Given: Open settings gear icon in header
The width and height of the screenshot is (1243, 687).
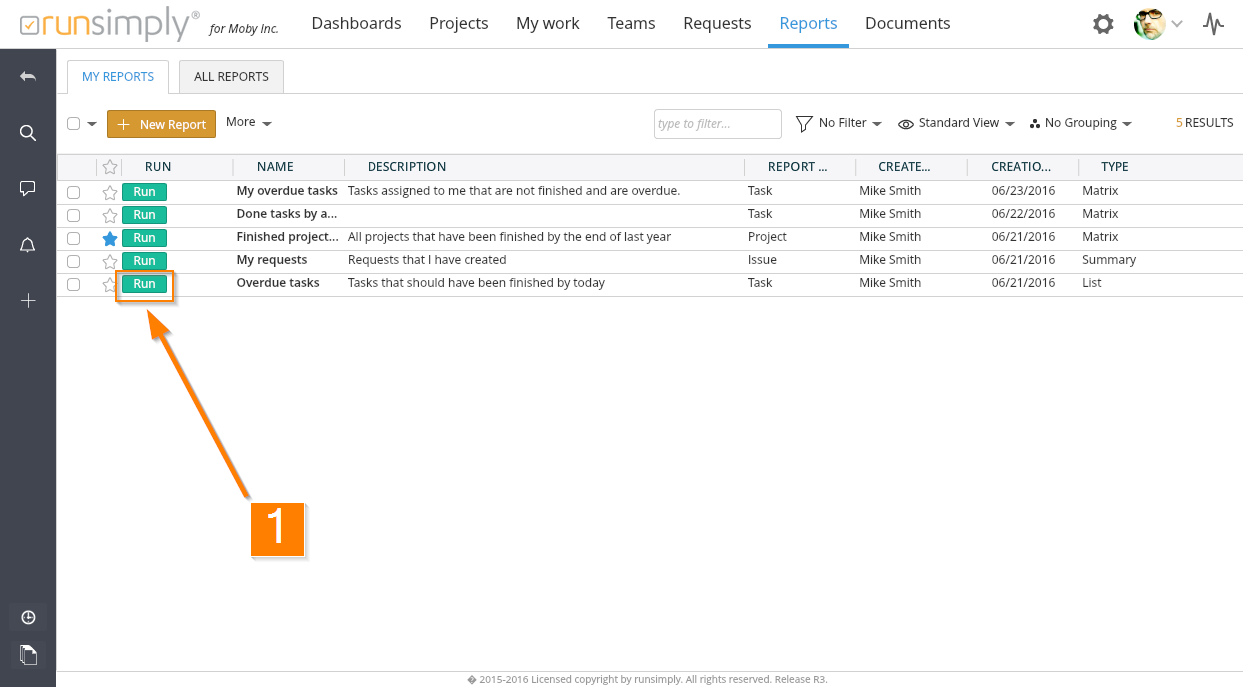Looking at the screenshot, I should point(1103,24).
